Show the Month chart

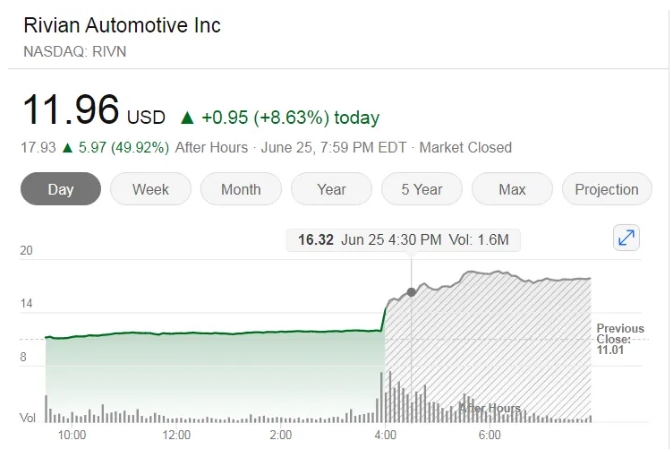coord(240,189)
